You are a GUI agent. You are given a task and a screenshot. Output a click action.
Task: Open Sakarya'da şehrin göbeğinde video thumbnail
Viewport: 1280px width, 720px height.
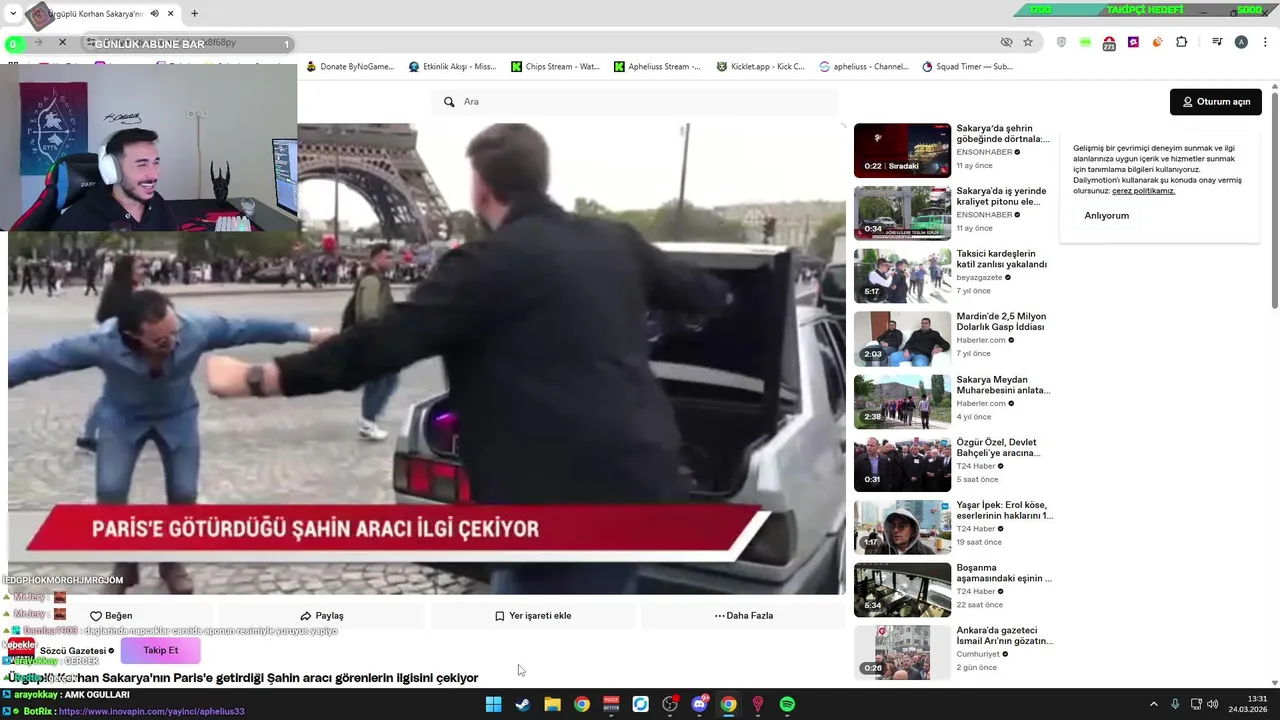902,150
